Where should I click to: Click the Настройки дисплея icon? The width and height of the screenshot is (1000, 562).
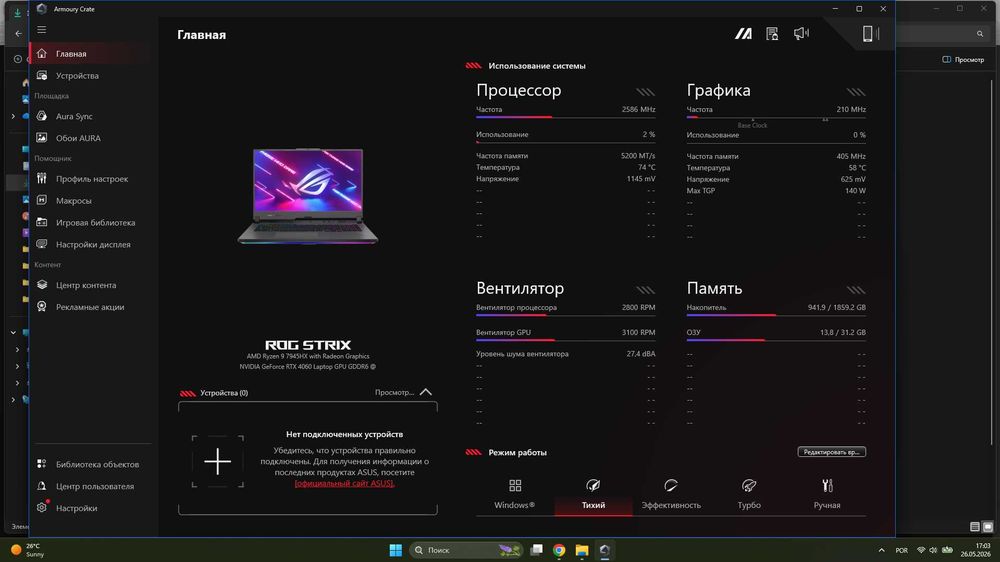tap(41, 244)
